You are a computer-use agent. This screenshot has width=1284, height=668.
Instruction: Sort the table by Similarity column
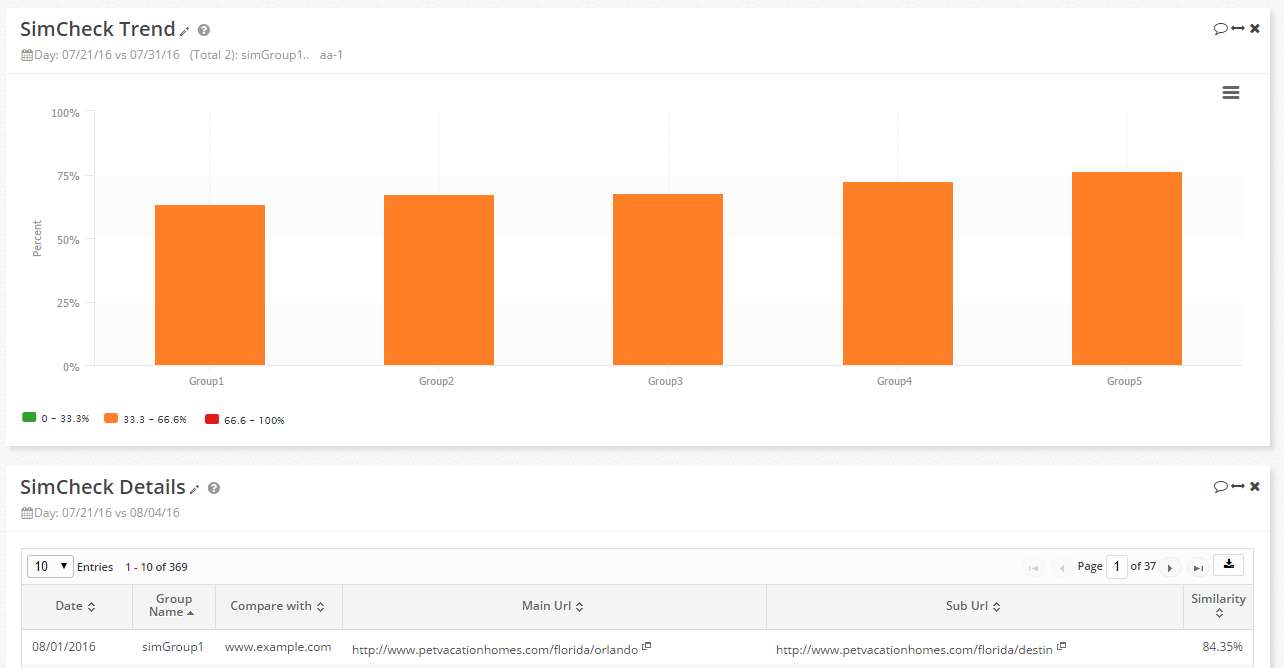[x=1218, y=606]
